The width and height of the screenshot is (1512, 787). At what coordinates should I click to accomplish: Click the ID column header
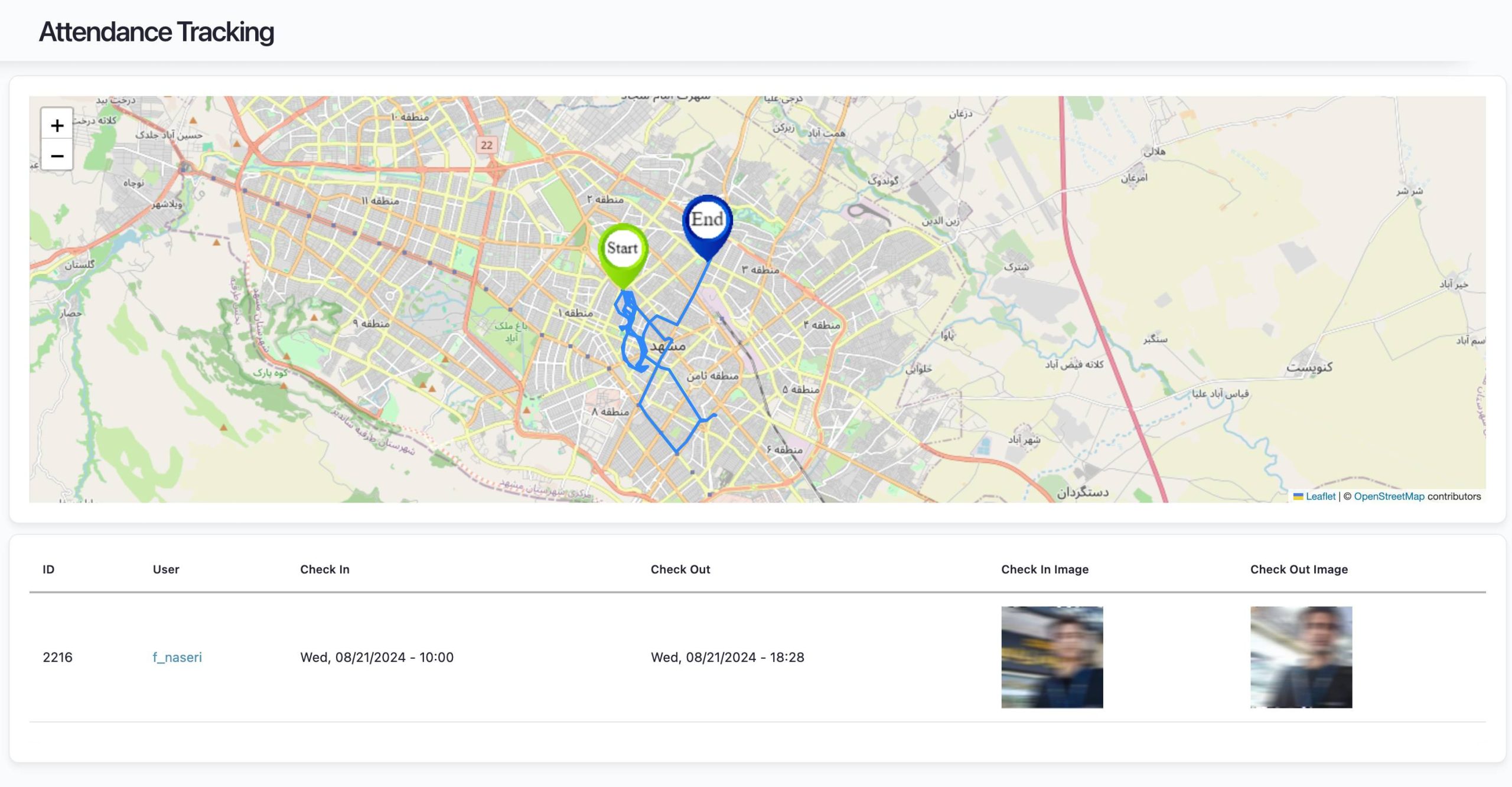pos(48,569)
